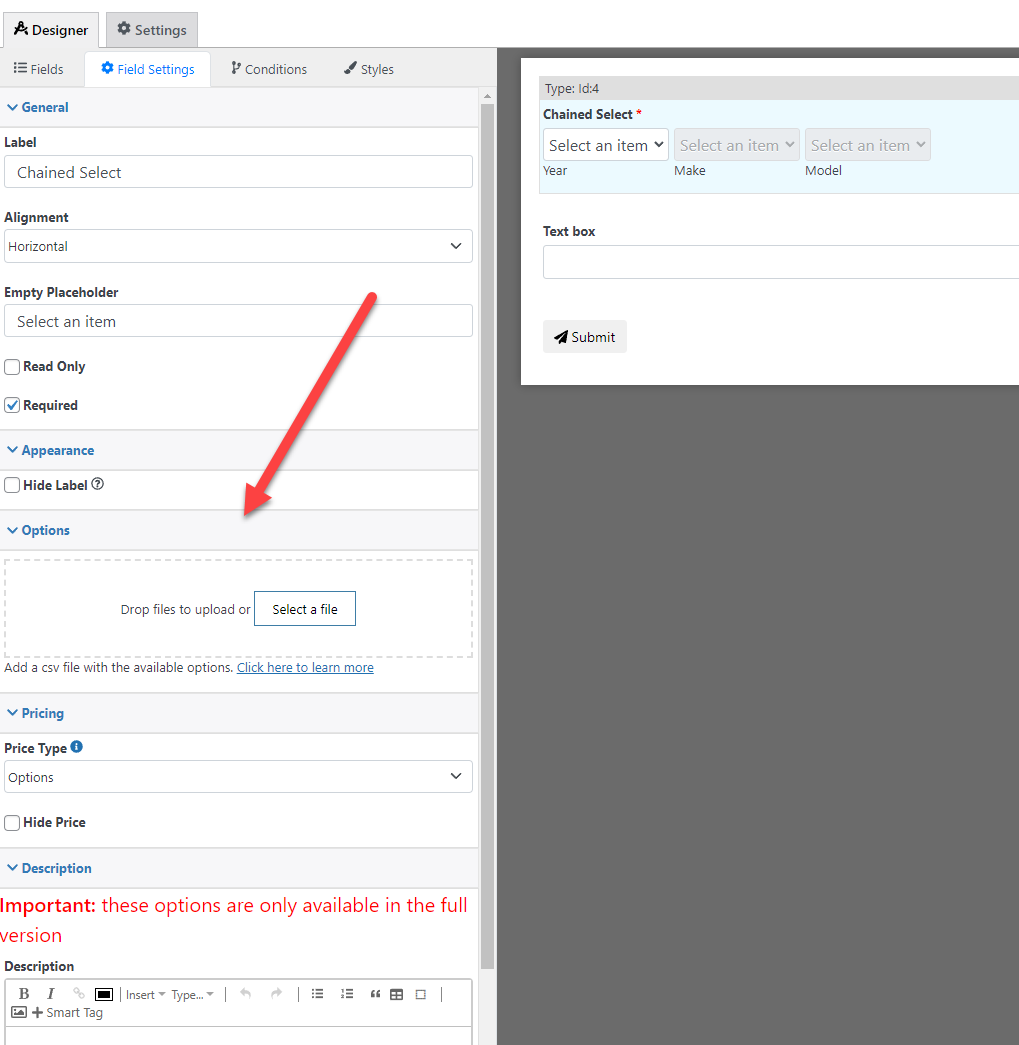Open the Settings tab
The height and width of the screenshot is (1045, 1019).
[x=152, y=30]
